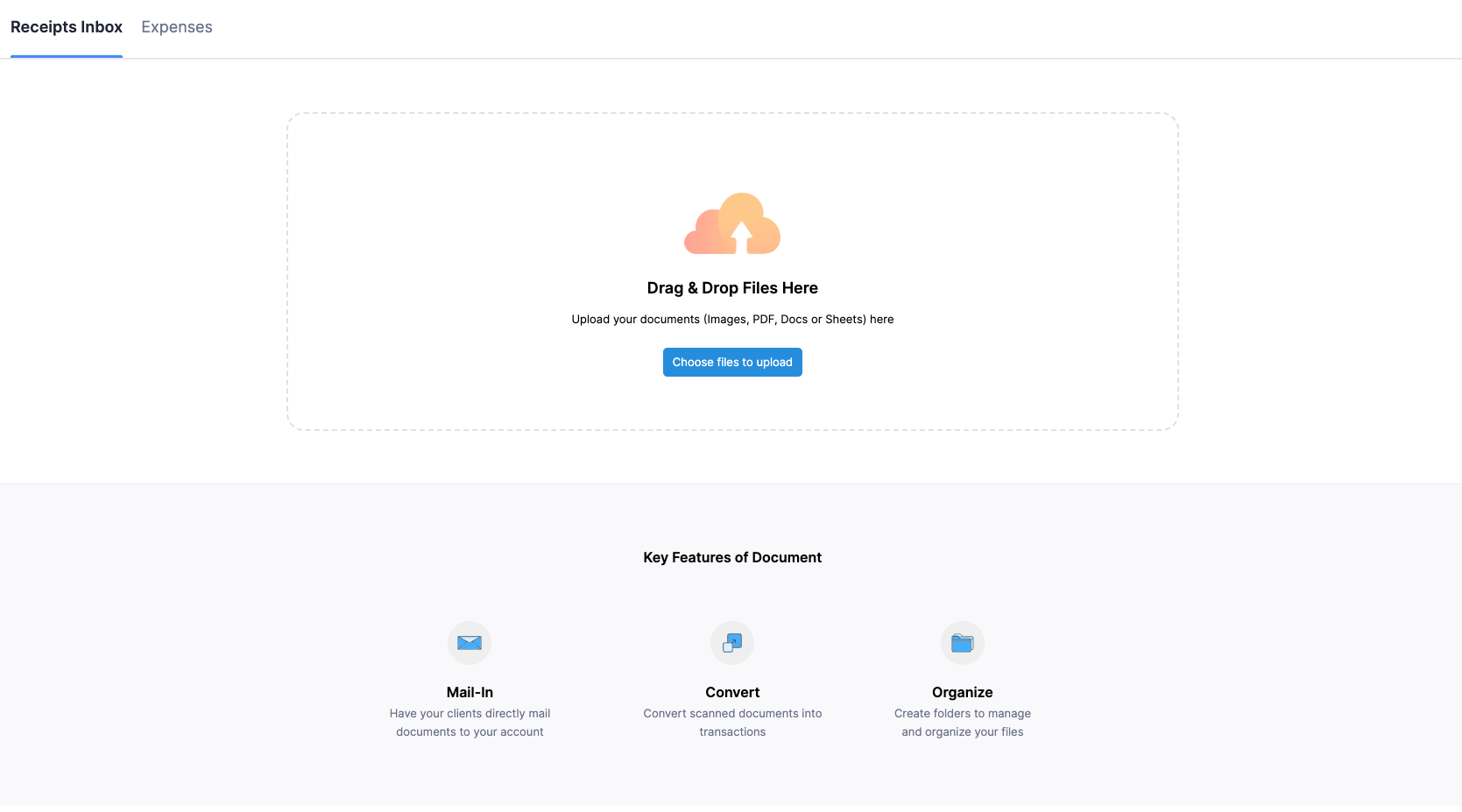Image resolution: width=1462 pixels, height=812 pixels.
Task: Click the upload documents file types description
Action: tap(732, 320)
